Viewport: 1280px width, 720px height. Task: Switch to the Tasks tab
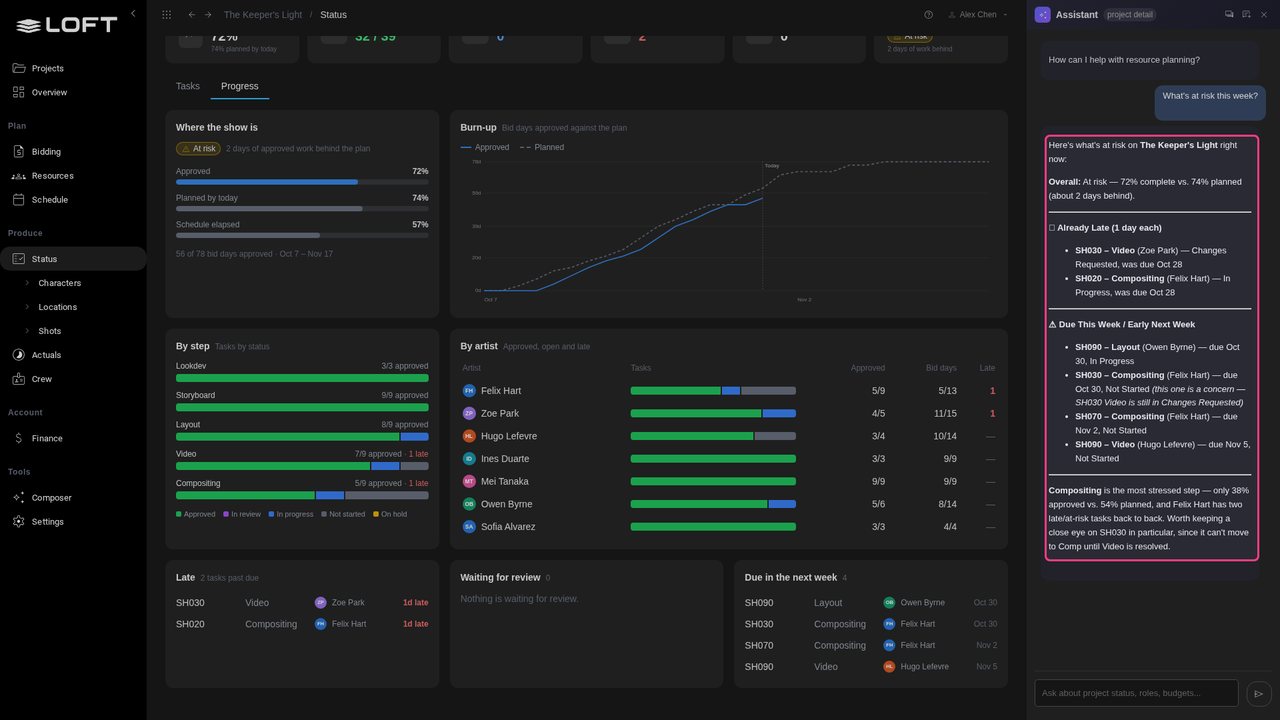click(x=188, y=86)
